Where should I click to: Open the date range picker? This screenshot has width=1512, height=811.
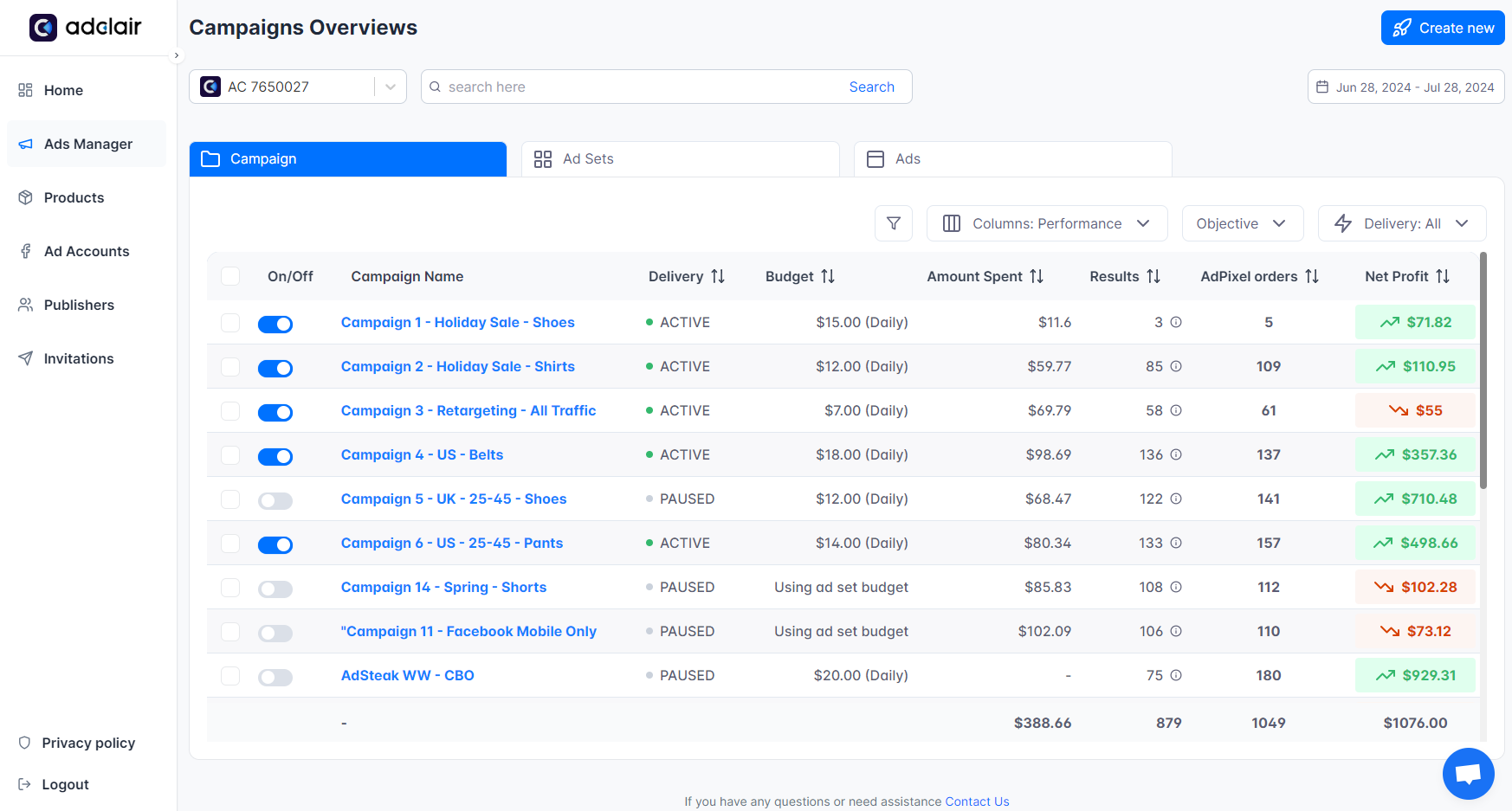(1406, 87)
